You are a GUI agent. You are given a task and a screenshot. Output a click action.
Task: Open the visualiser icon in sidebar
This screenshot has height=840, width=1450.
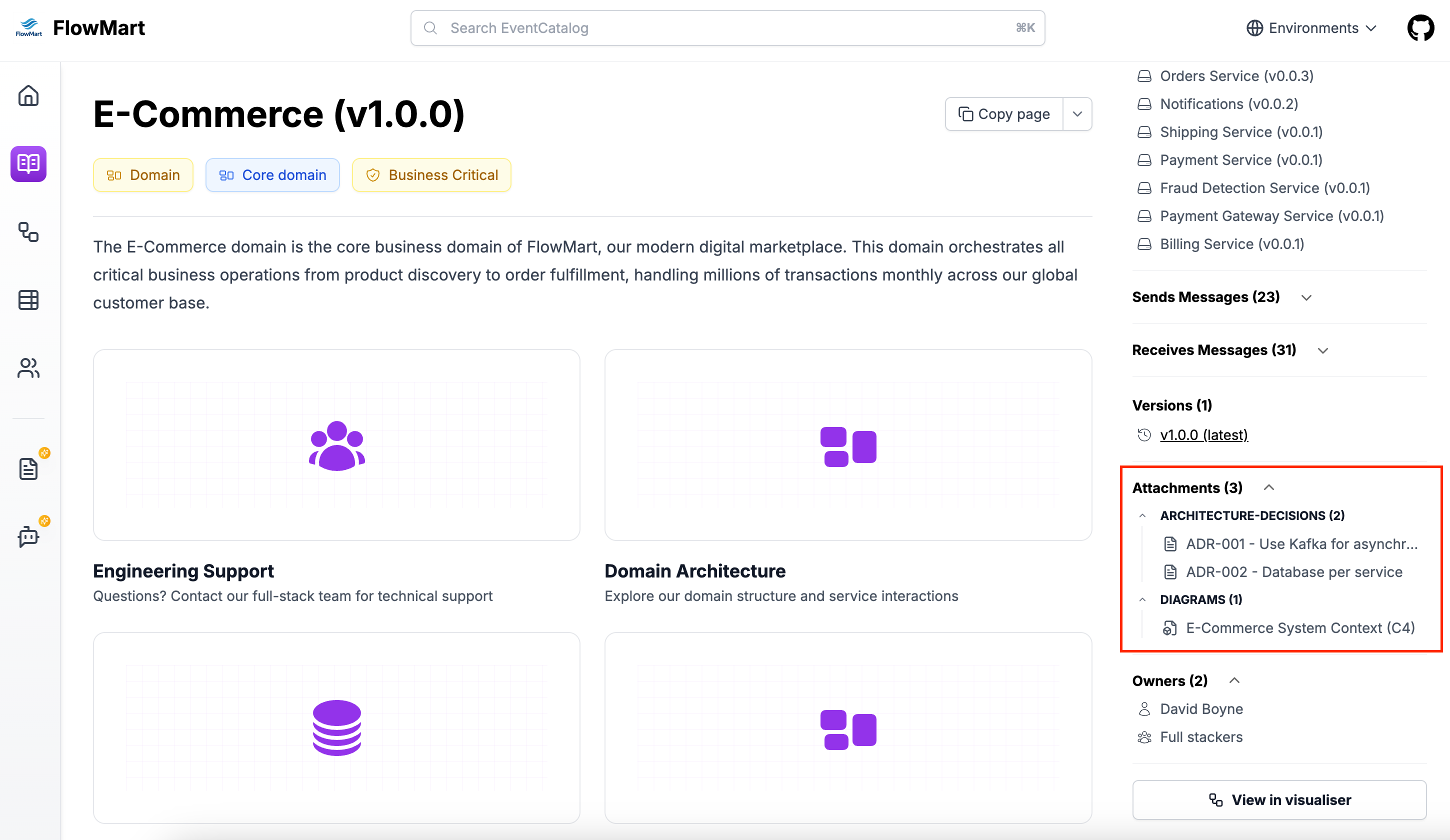28,232
